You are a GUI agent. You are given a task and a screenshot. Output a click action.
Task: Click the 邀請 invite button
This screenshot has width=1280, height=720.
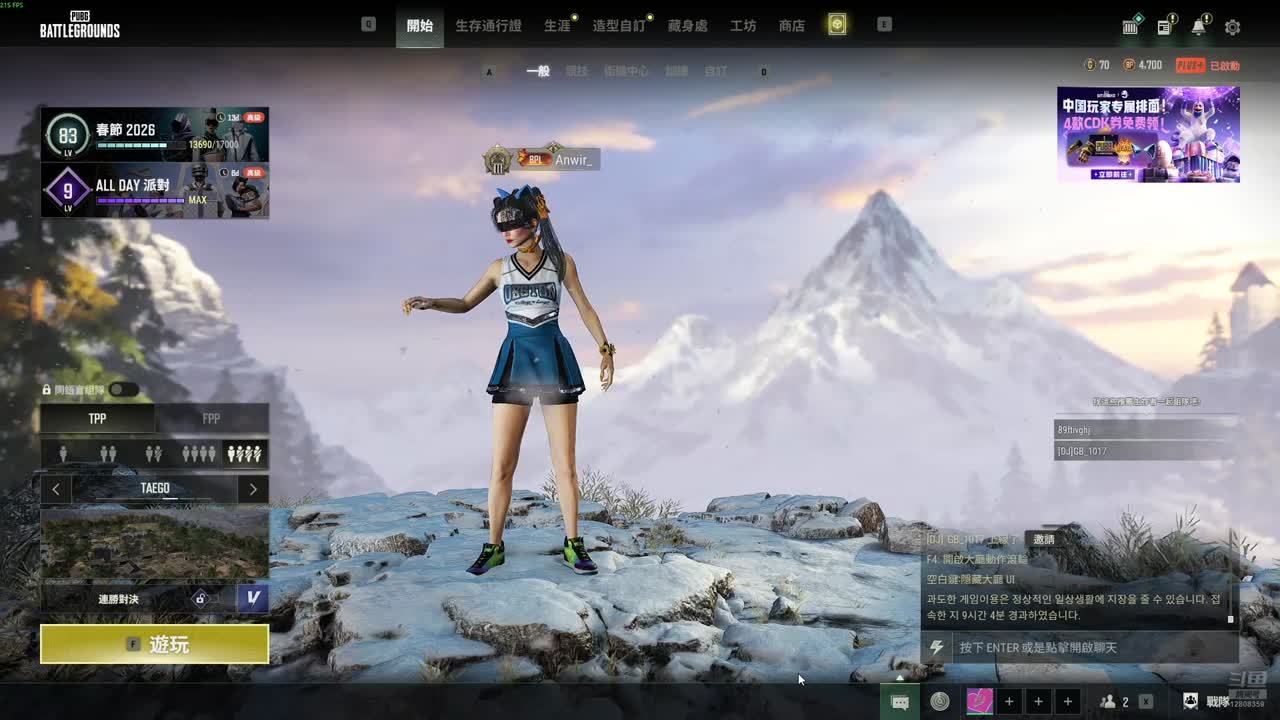pyautogui.click(x=1043, y=539)
